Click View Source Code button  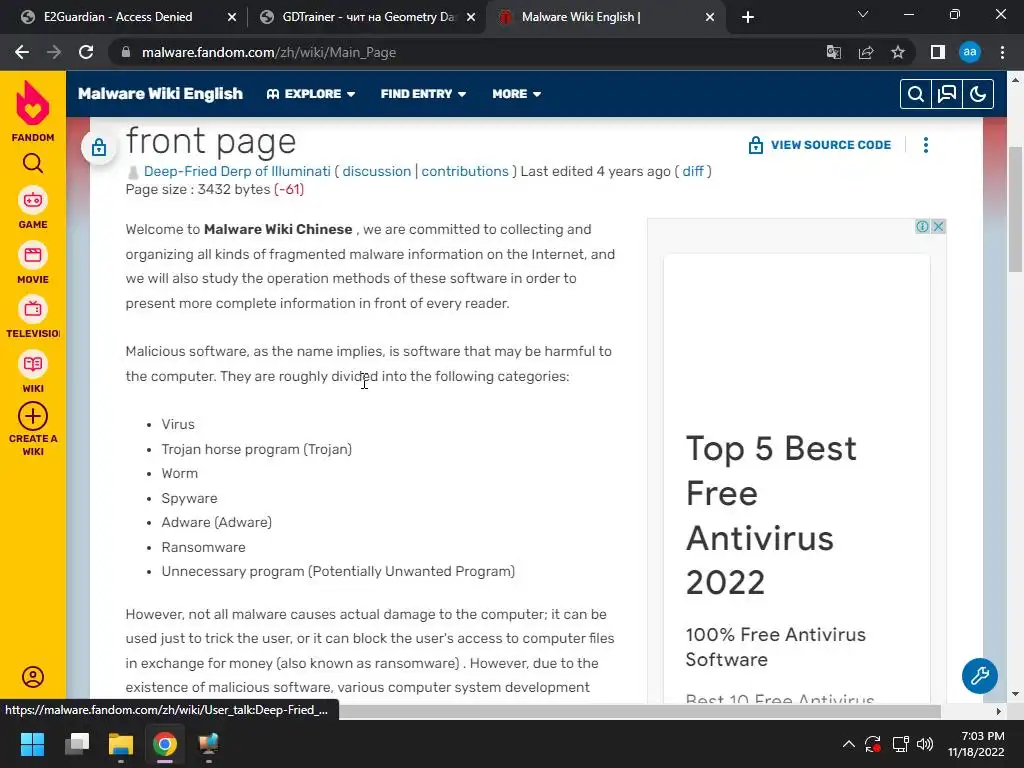(820, 145)
